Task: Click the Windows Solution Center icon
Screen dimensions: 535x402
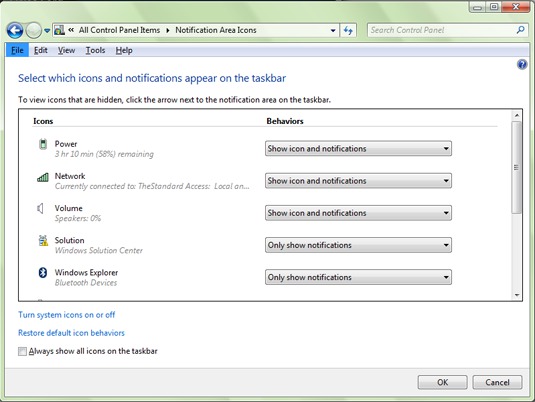Action: point(43,240)
